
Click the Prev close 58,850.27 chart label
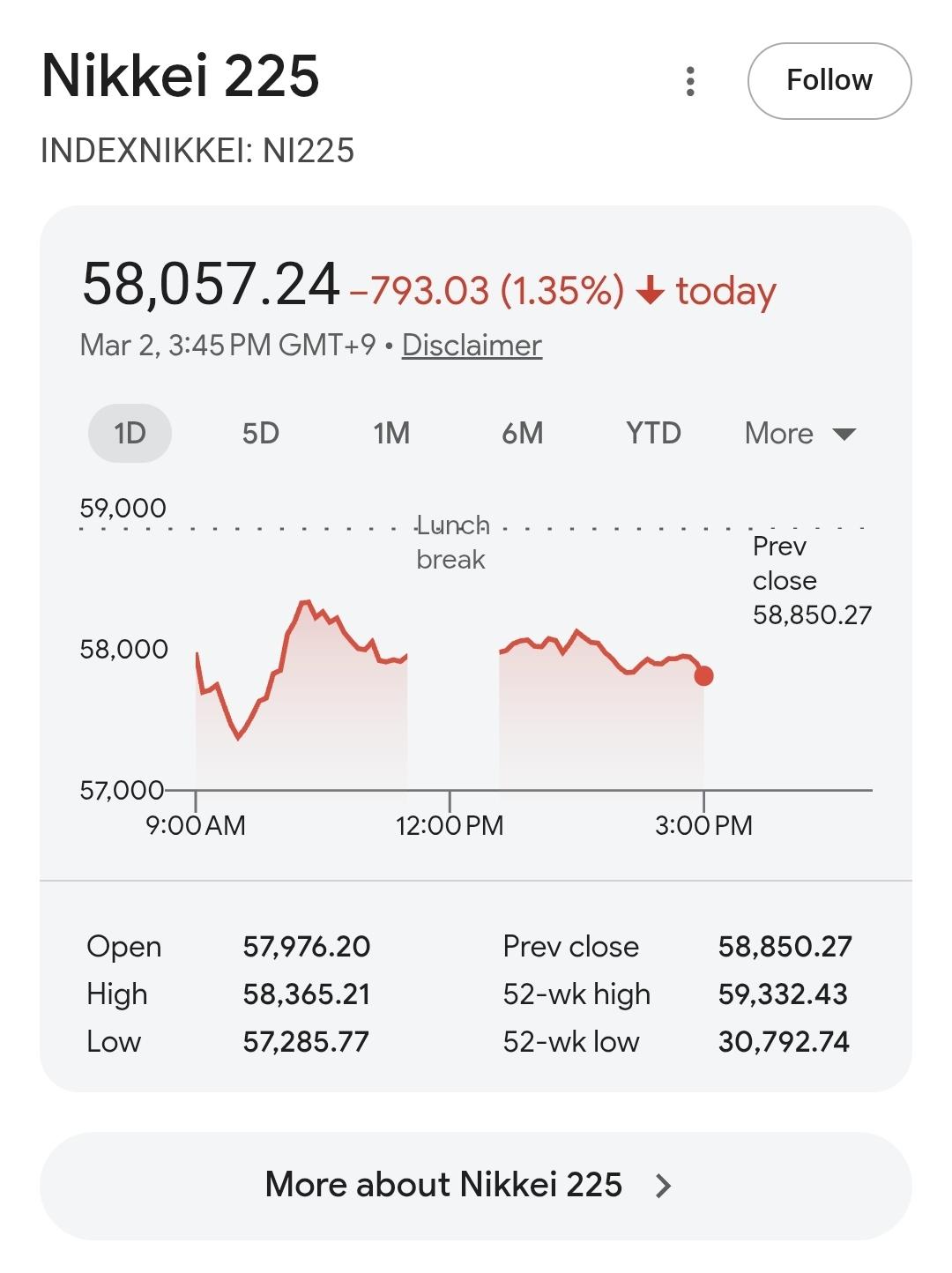tap(811, 581)
